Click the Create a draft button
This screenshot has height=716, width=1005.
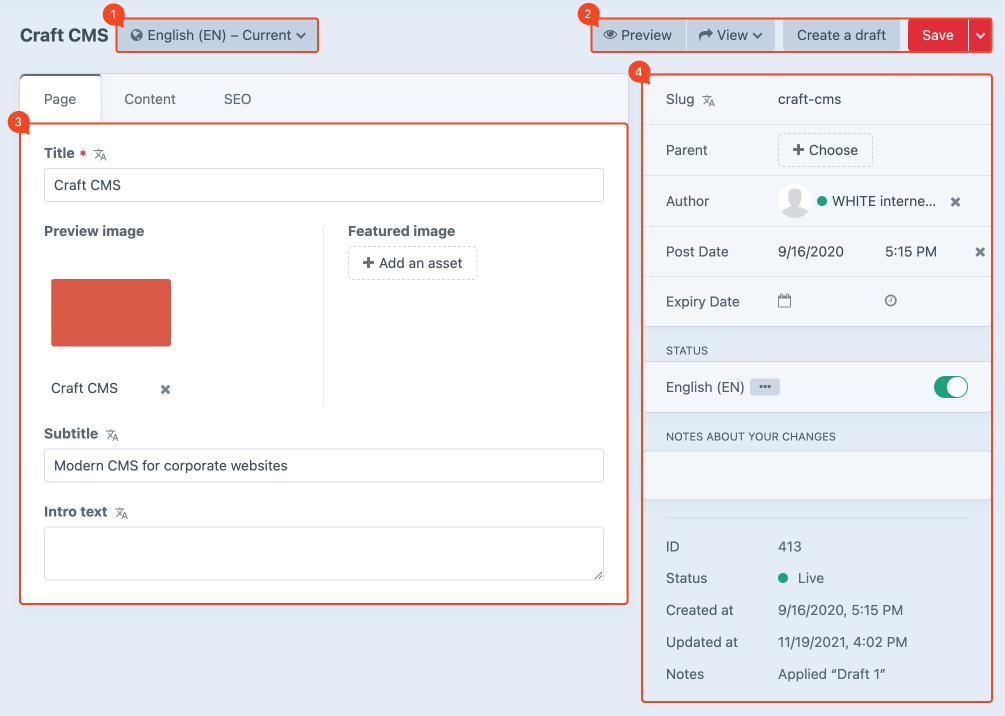pyautogui.click(x=841, y=35)
